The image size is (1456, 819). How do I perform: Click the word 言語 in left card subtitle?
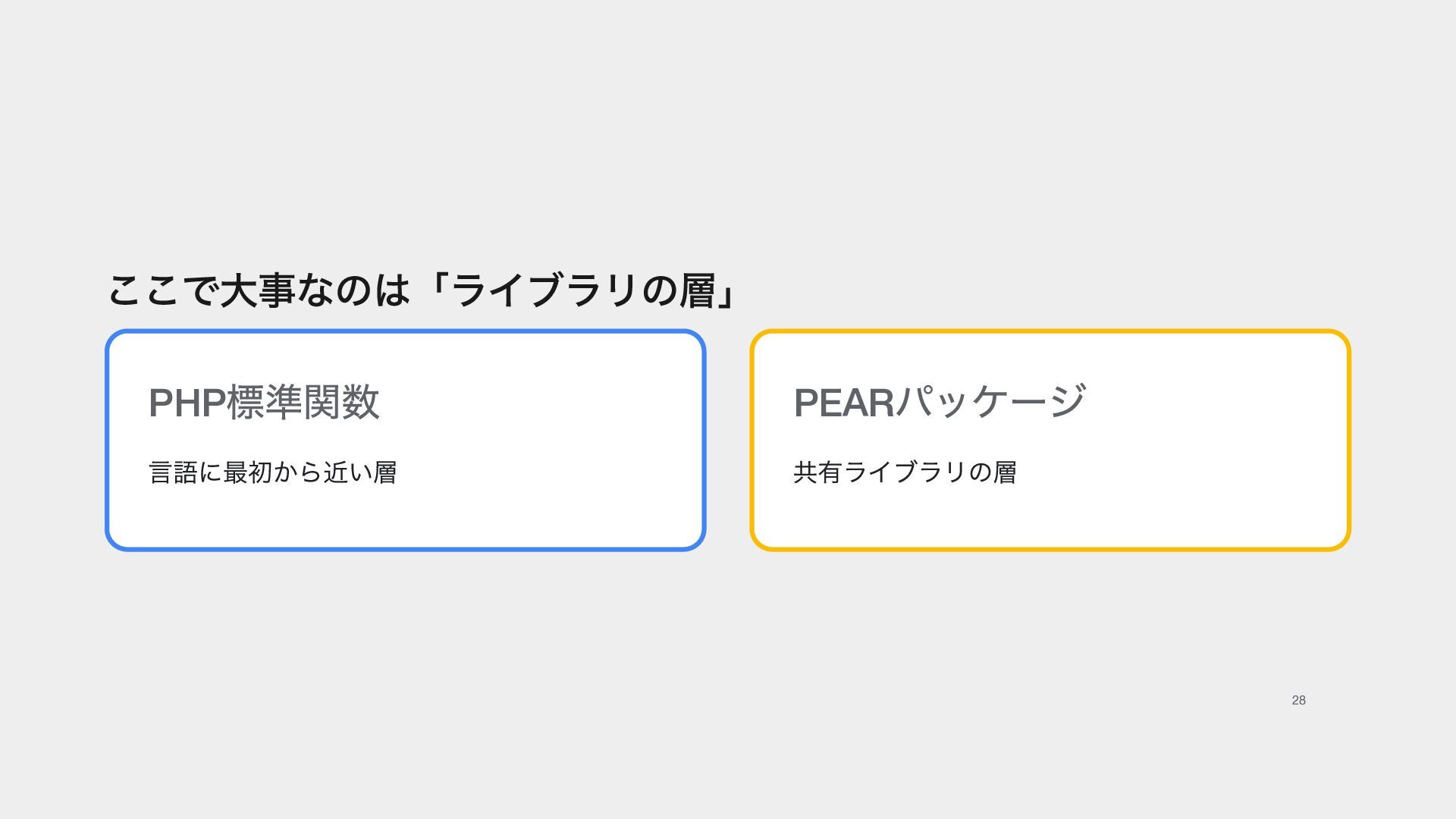click(174, 472)
